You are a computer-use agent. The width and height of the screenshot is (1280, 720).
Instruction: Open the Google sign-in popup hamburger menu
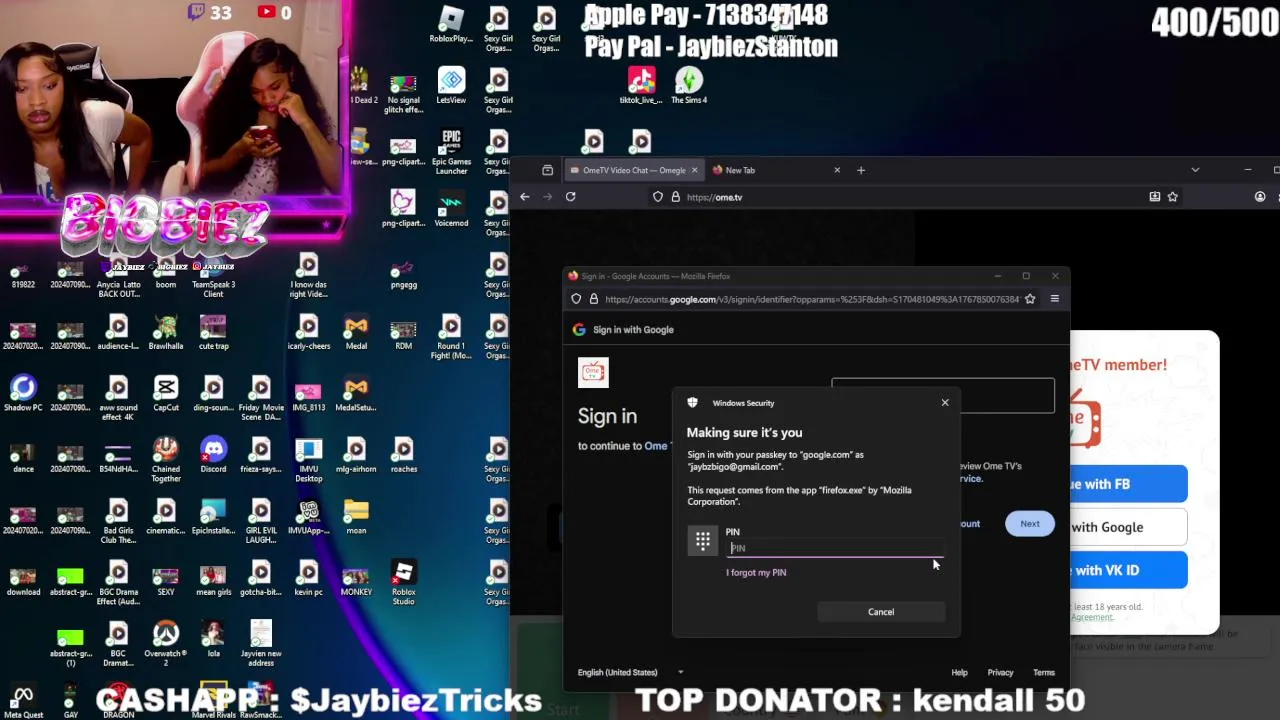pyautogui.click(x=1054, y=299)
